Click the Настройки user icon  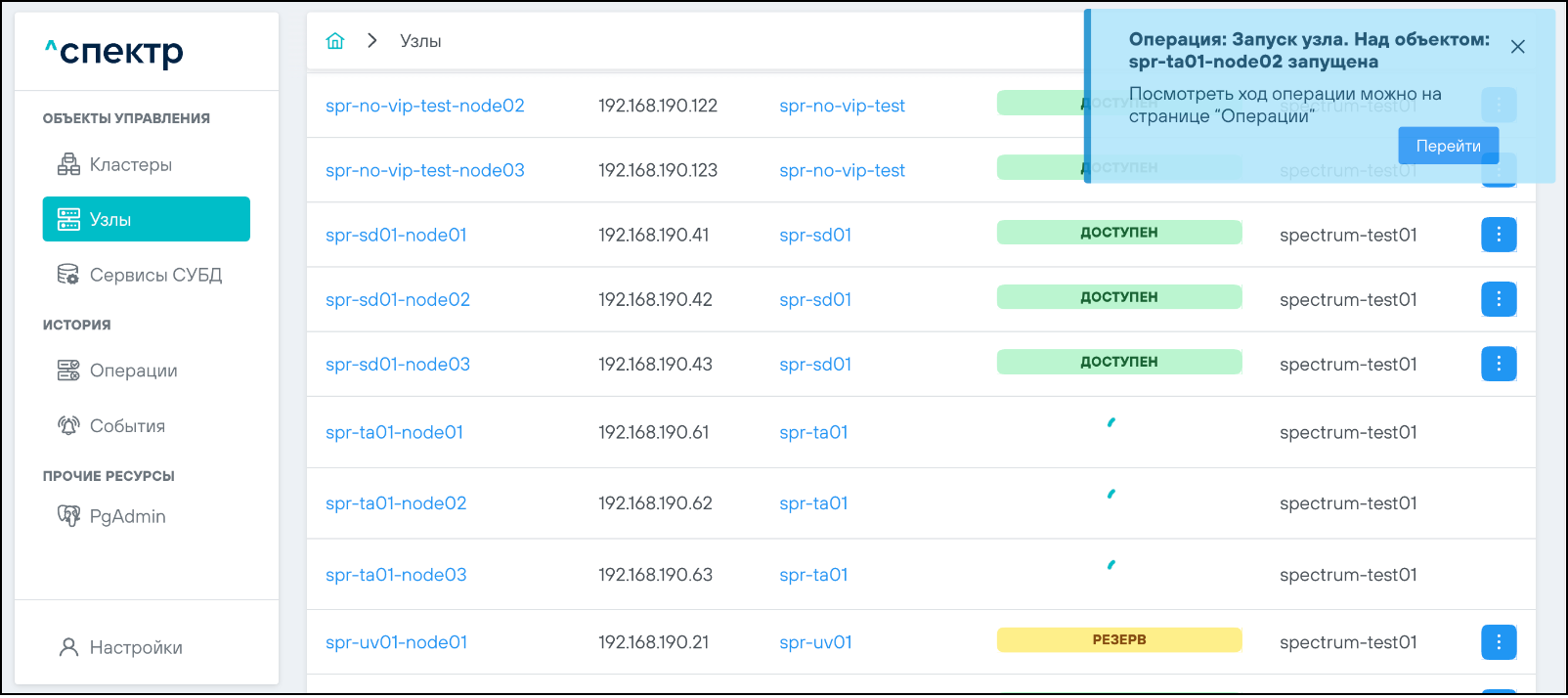[68, 647]
